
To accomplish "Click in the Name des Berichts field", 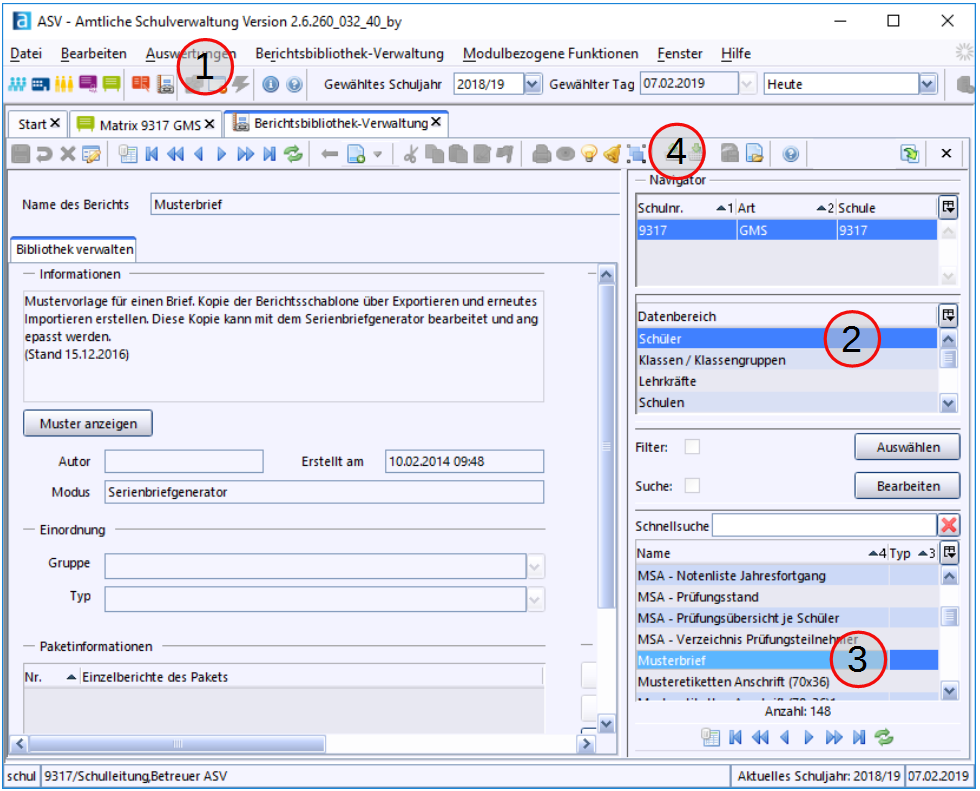I will tap(385, 204).
